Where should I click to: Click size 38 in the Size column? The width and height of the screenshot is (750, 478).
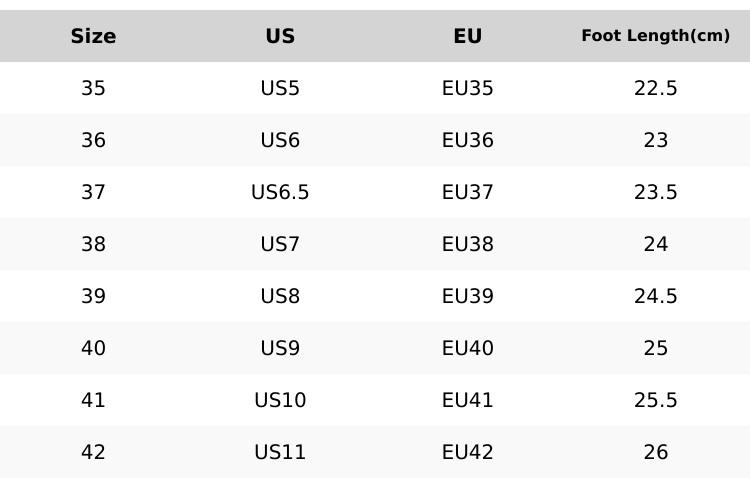[93, 245]
